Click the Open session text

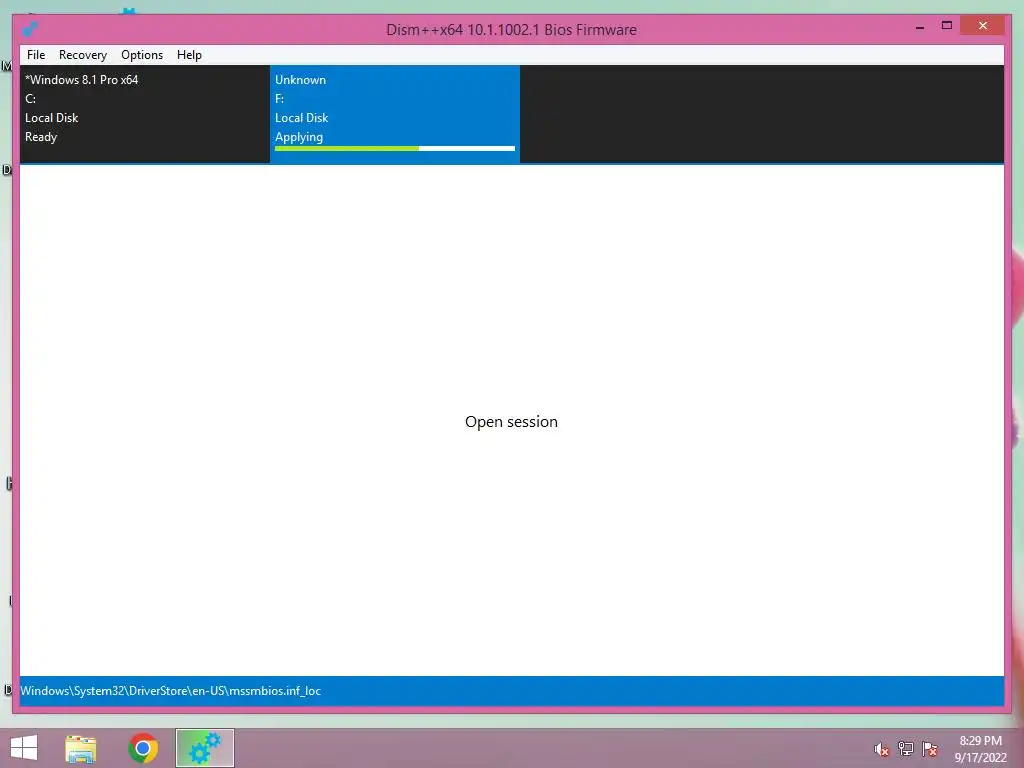coord(511,422)
